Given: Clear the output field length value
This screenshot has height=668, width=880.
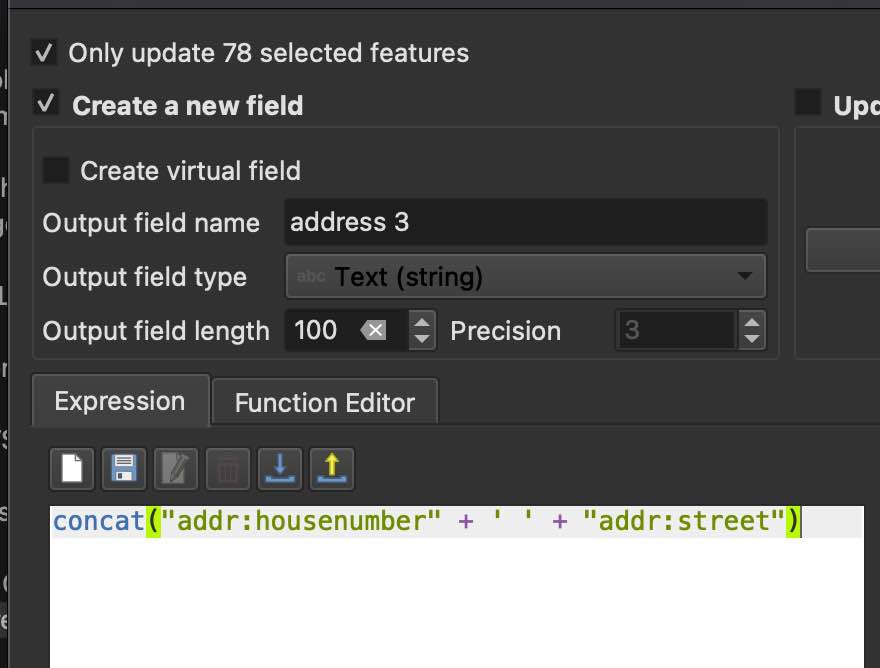Looking at the screenshot, I should [x=373, y=330].
